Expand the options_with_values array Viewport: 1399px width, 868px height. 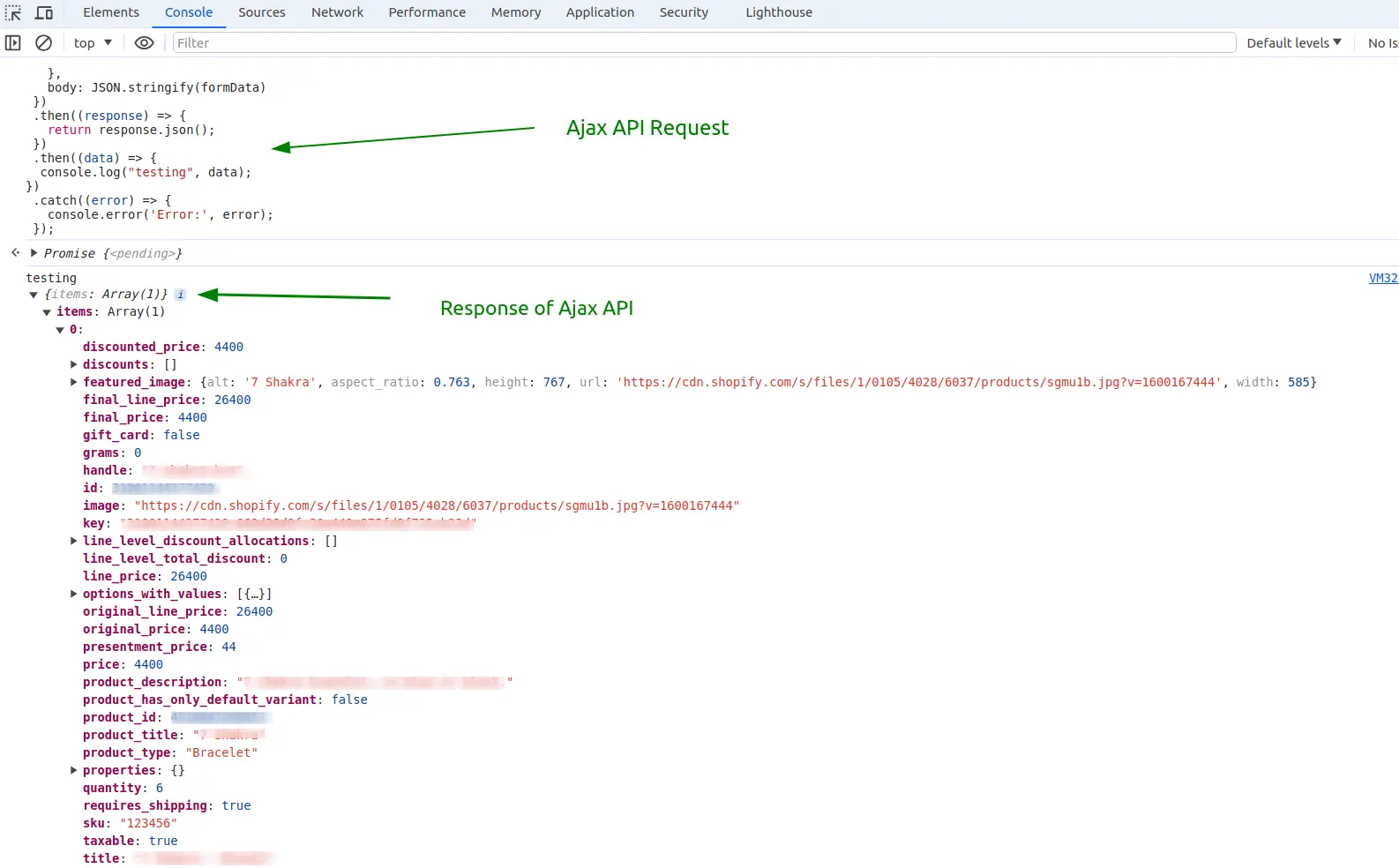(x=74, y=594)
